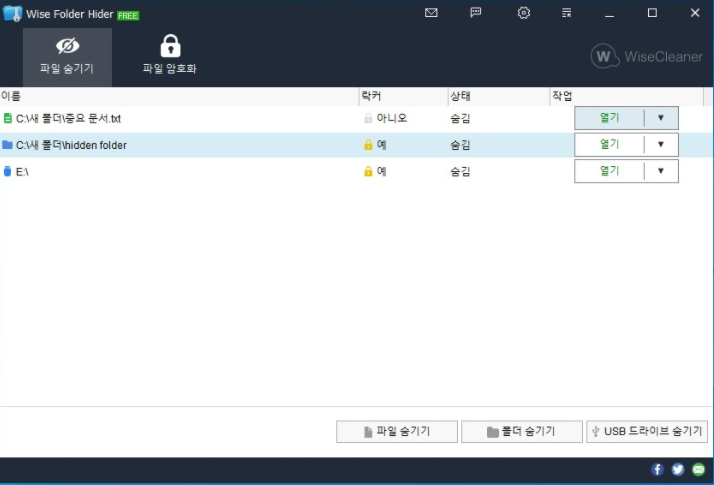Open the mail icon in title bar

[x=431, y=13]
